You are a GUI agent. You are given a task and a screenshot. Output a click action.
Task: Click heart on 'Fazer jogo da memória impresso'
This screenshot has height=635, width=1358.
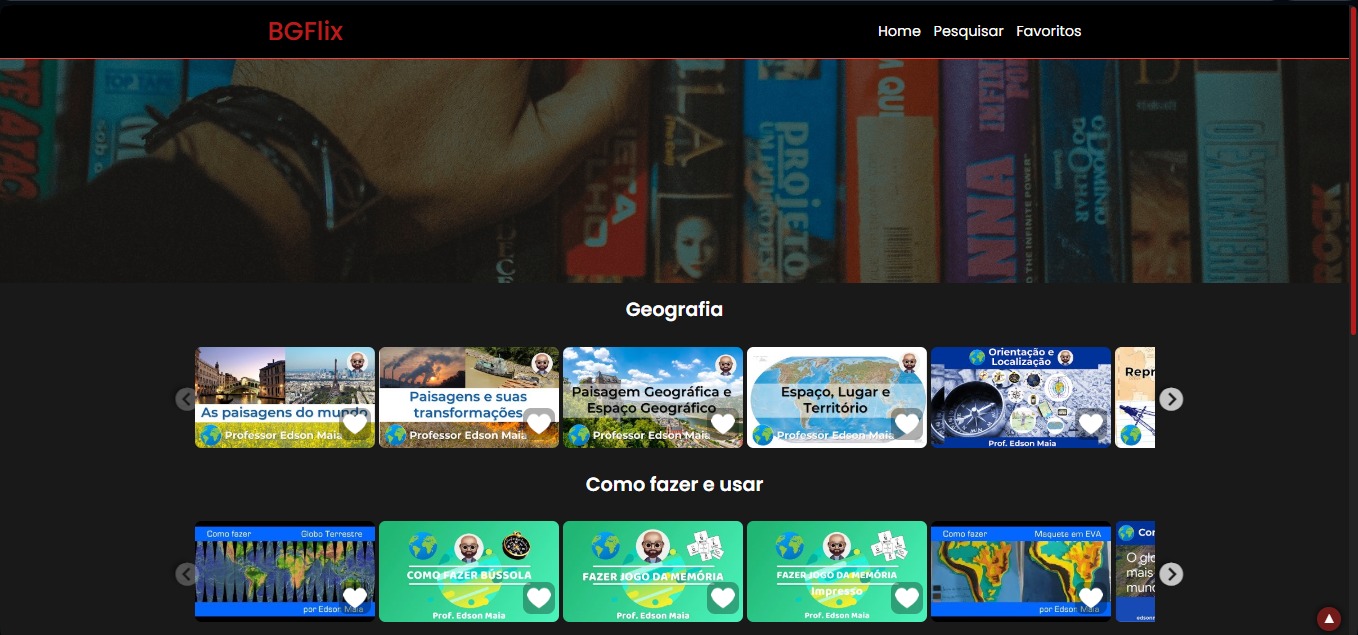907,597
